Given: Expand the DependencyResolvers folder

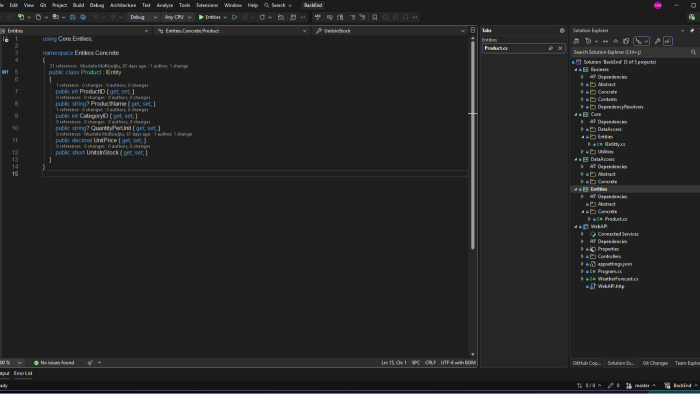Looking at the screenshot, I should (582, 107).
